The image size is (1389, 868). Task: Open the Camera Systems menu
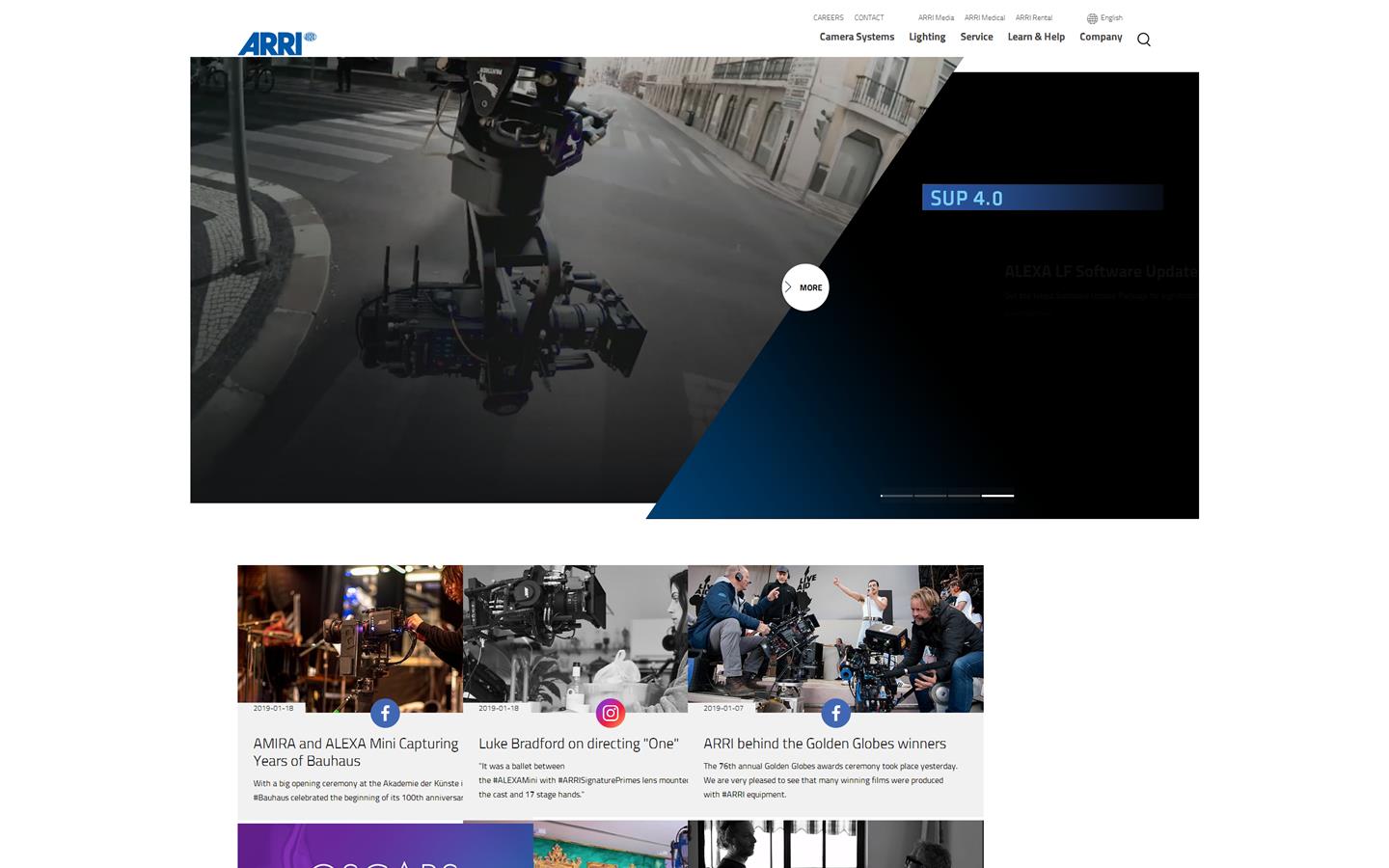coord(857,37)
